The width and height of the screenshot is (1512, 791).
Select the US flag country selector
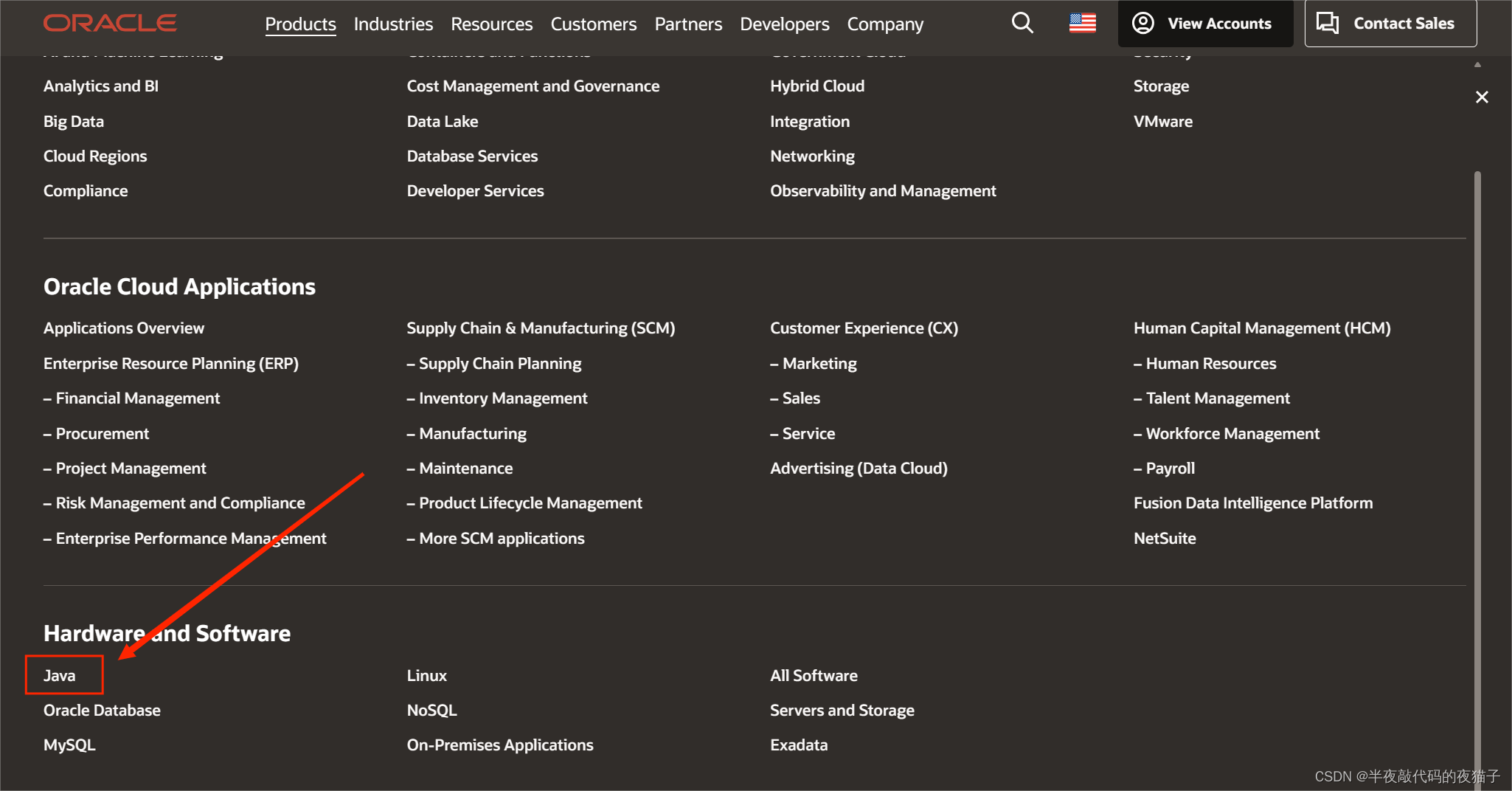point(1083,24)
